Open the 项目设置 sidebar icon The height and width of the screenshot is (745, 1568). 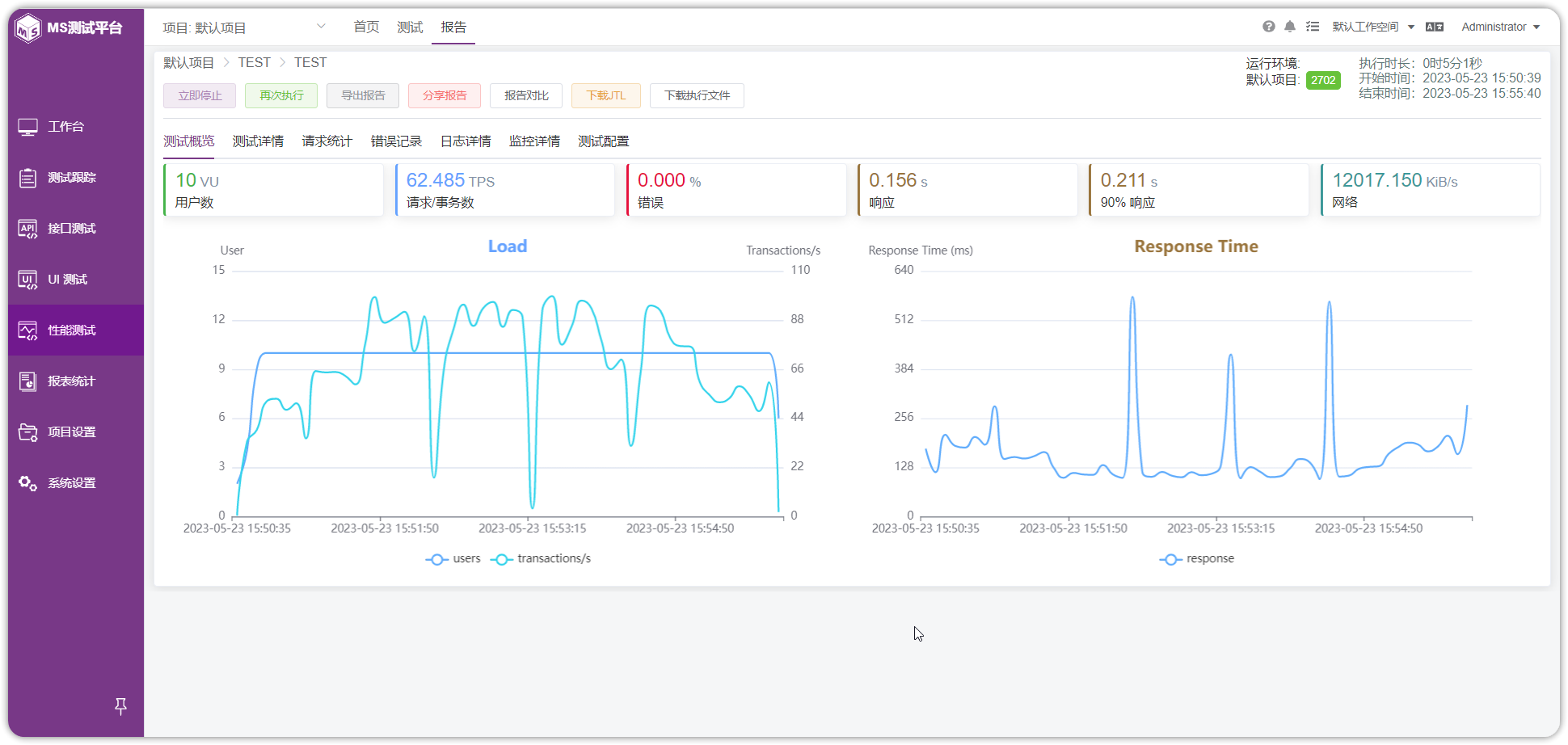[28, 432]
